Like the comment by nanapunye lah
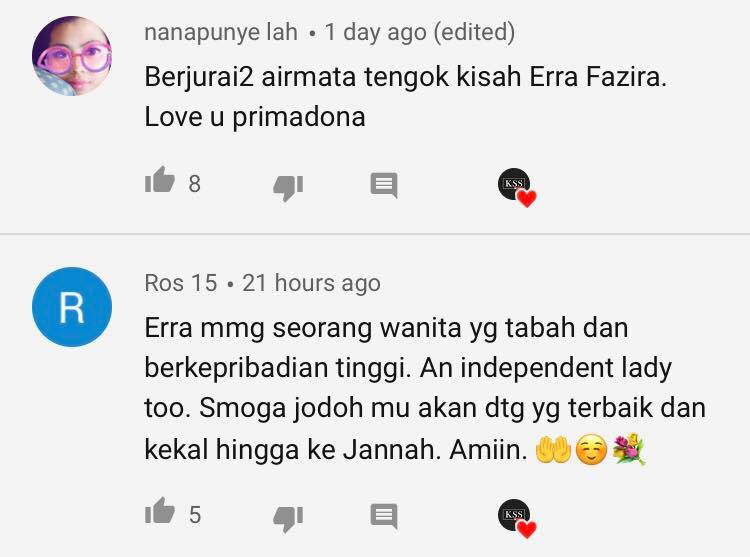Image resolution: width=750 pixels, height=557 pixels. (x=160, y=180)
